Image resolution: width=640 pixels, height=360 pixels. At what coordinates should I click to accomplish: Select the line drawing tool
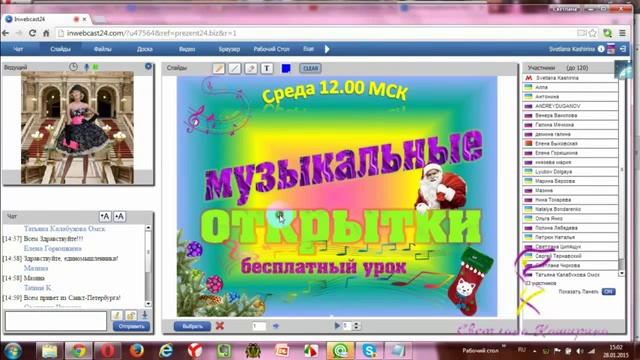[235, 68]
